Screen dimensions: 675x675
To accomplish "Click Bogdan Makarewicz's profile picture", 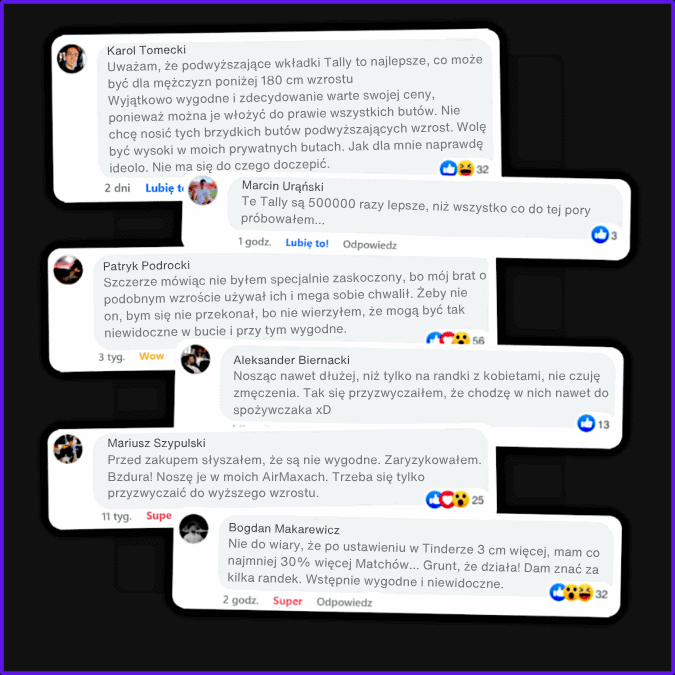I will tap(194, 529).
